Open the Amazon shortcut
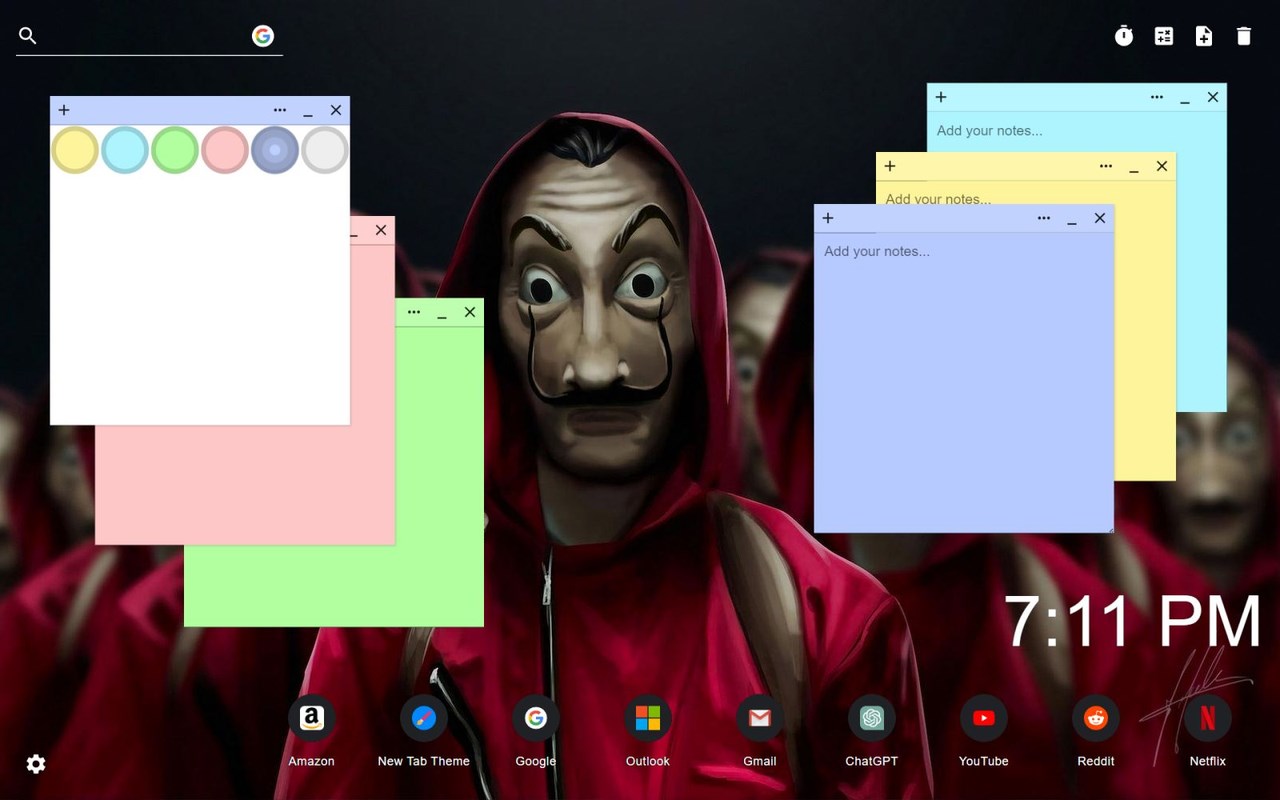This screenshot has height=800, width=1280. tap(311, 719)
